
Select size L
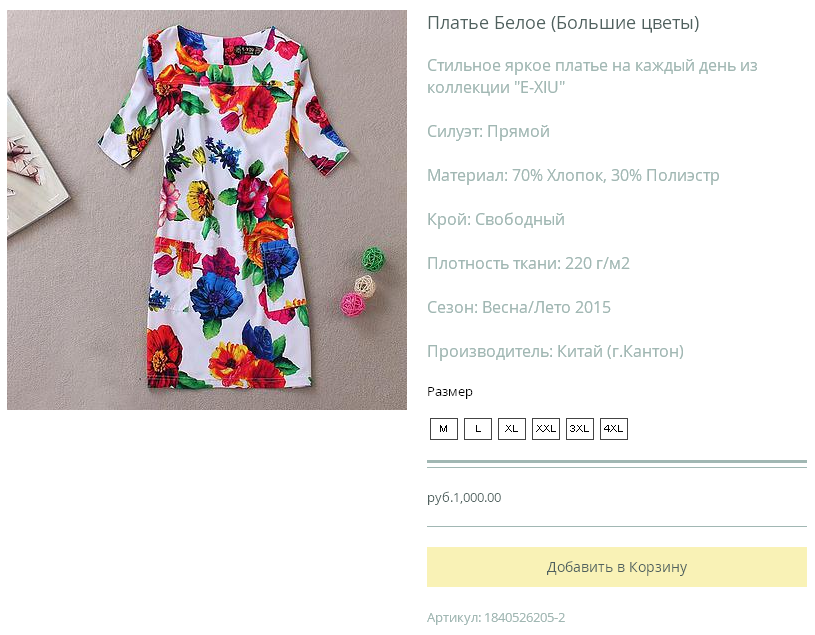point(478,429)
